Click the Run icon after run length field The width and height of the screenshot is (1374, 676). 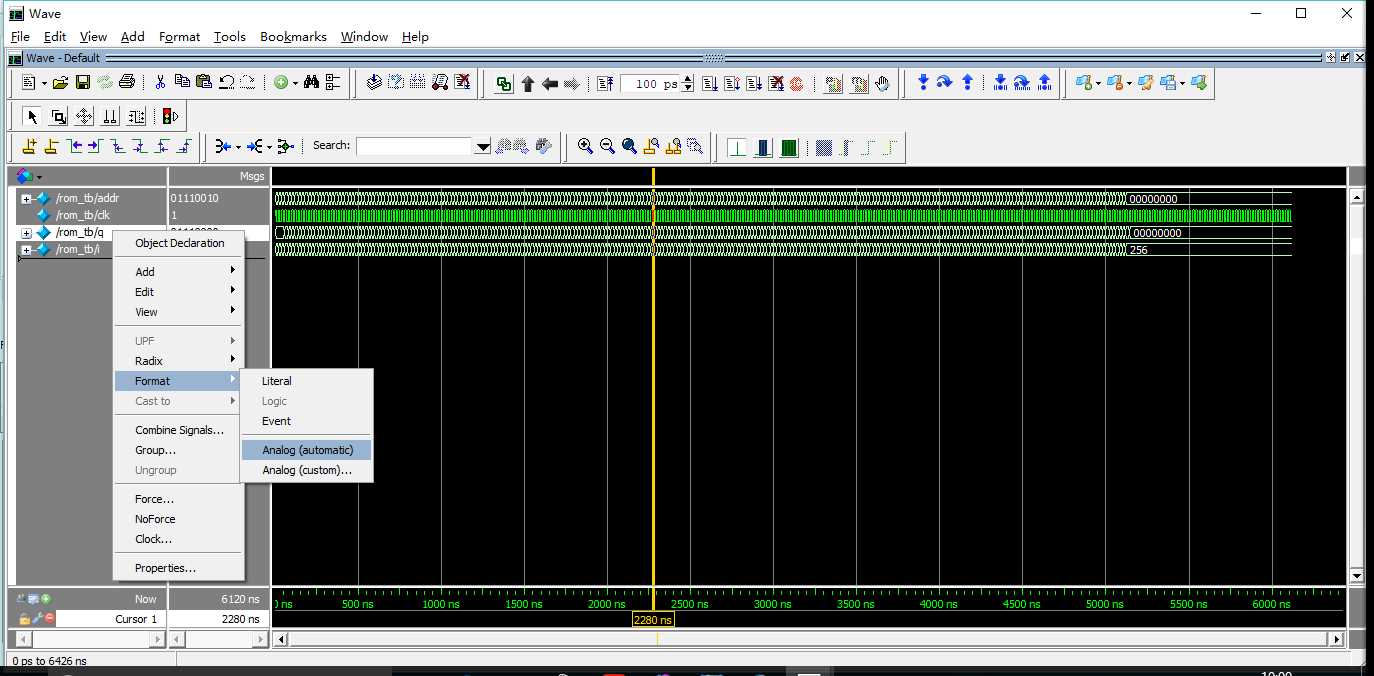(x=710, y=84)
